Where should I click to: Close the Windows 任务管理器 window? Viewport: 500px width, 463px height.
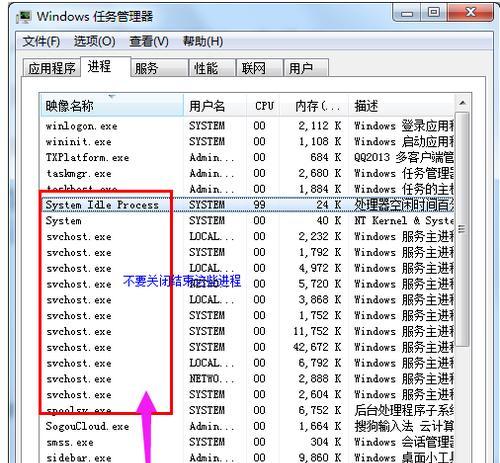coord(470,13)
